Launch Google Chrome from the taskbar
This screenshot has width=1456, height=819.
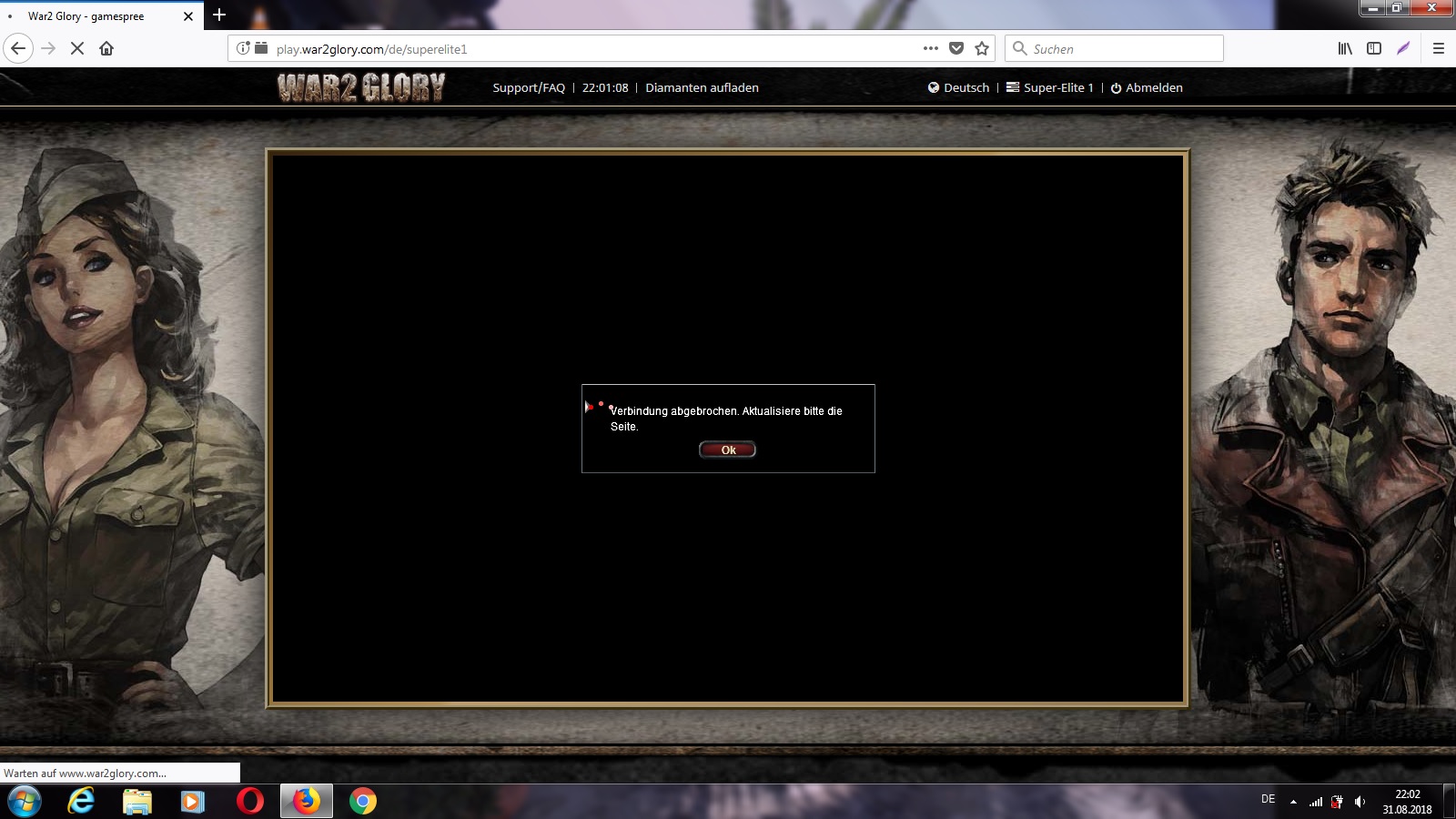coord(363,802)
